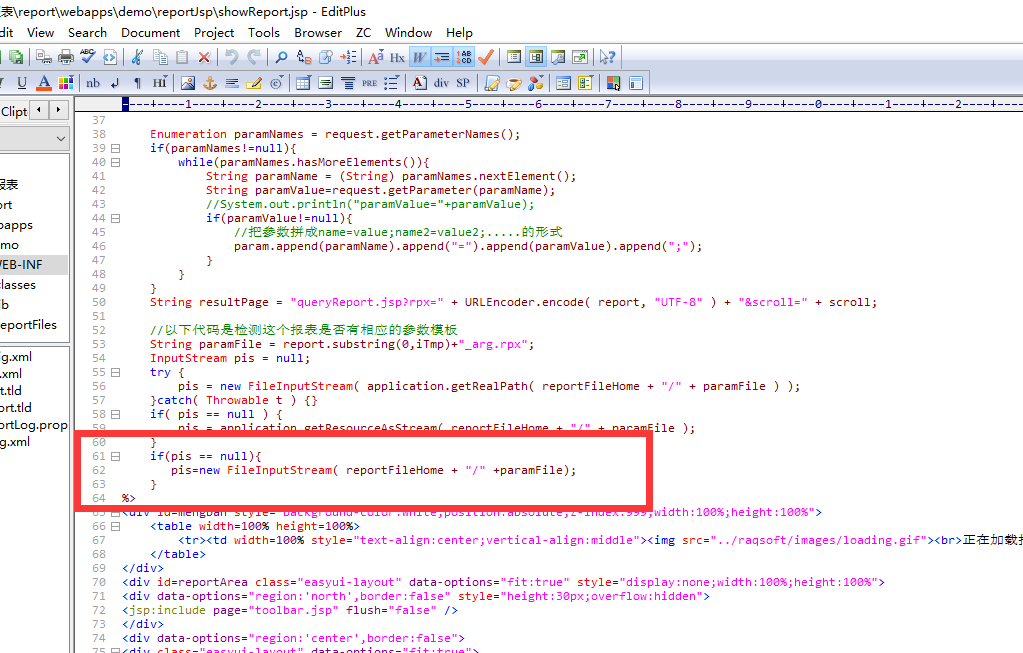Collapse the try block at line 55
The image size is (1023, 653).
(115, 372)
